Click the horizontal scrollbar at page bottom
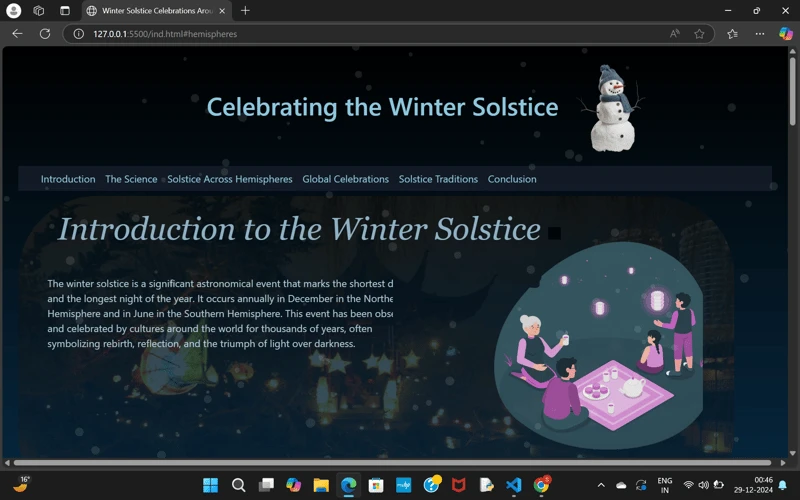Viewport: 800px width, 500px height. point(392,462)
